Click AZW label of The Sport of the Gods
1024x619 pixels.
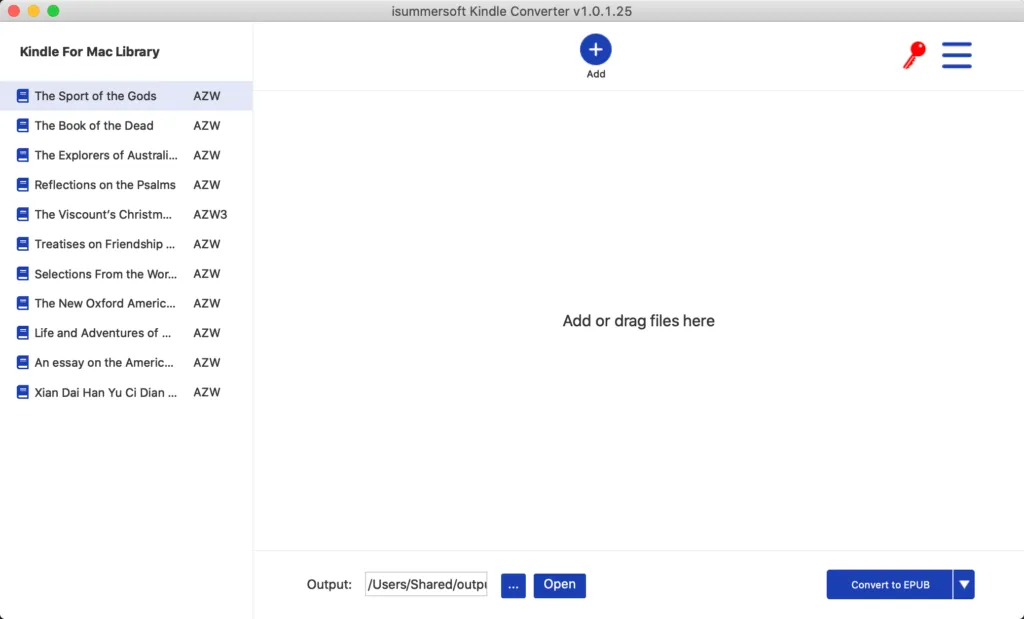pyautogui.click(x=207, y=96)
